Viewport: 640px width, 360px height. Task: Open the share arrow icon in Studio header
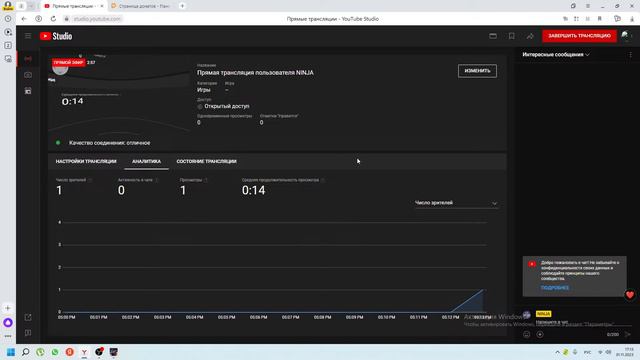530,36
